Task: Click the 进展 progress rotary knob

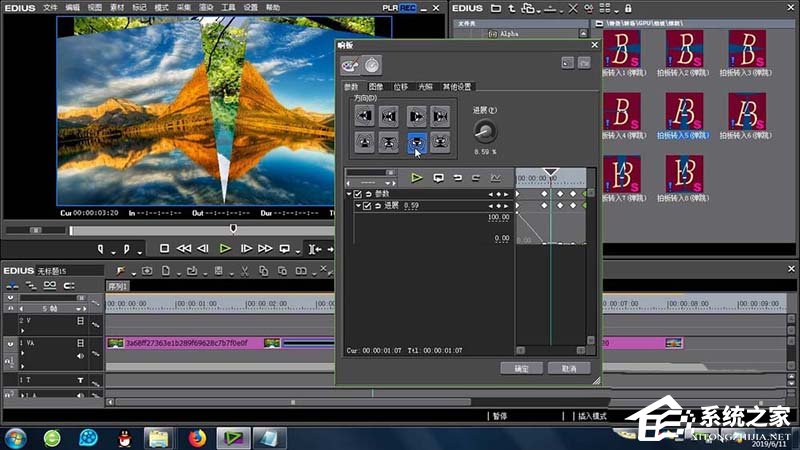Action: click(x=485, y=129)
